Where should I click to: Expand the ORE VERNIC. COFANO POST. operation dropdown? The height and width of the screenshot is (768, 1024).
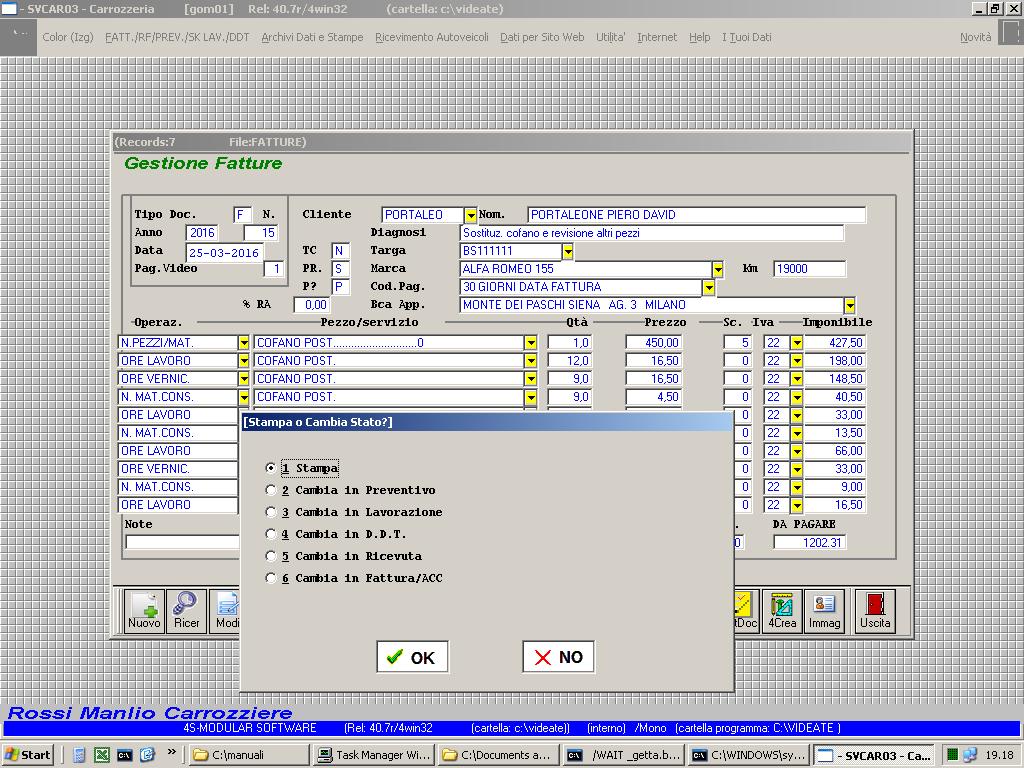[244, 379]
